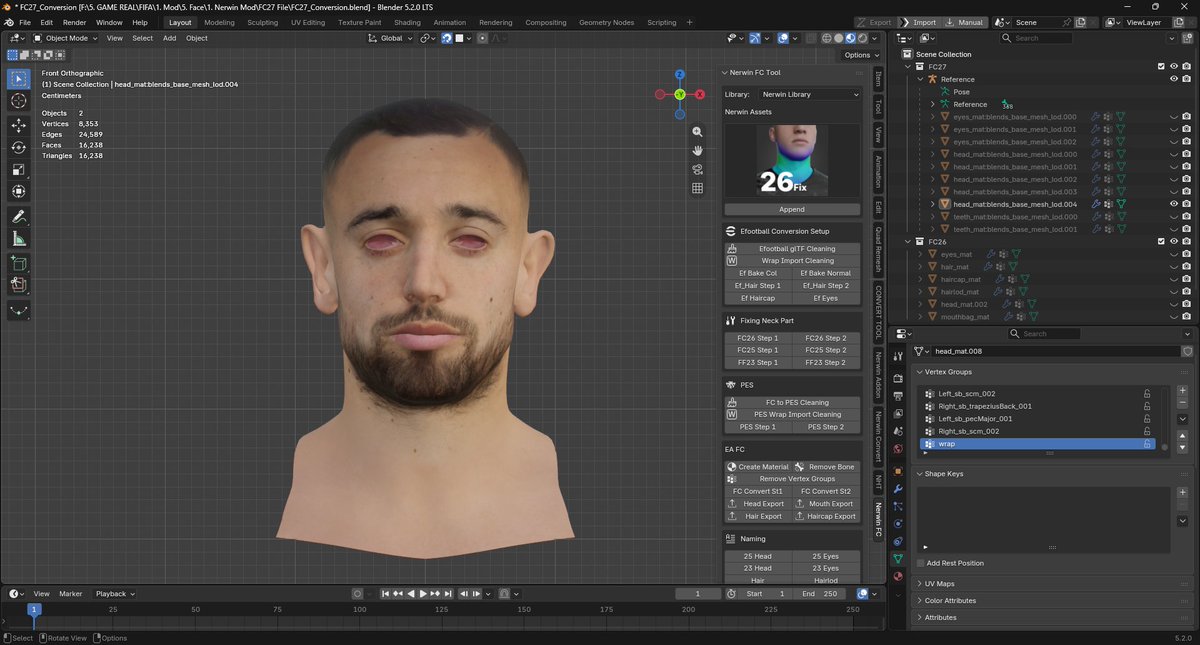Screen dimensions: 1200x645
Task: Click the zoom magnifier viewport icon
Action: (x=698, y=132)
